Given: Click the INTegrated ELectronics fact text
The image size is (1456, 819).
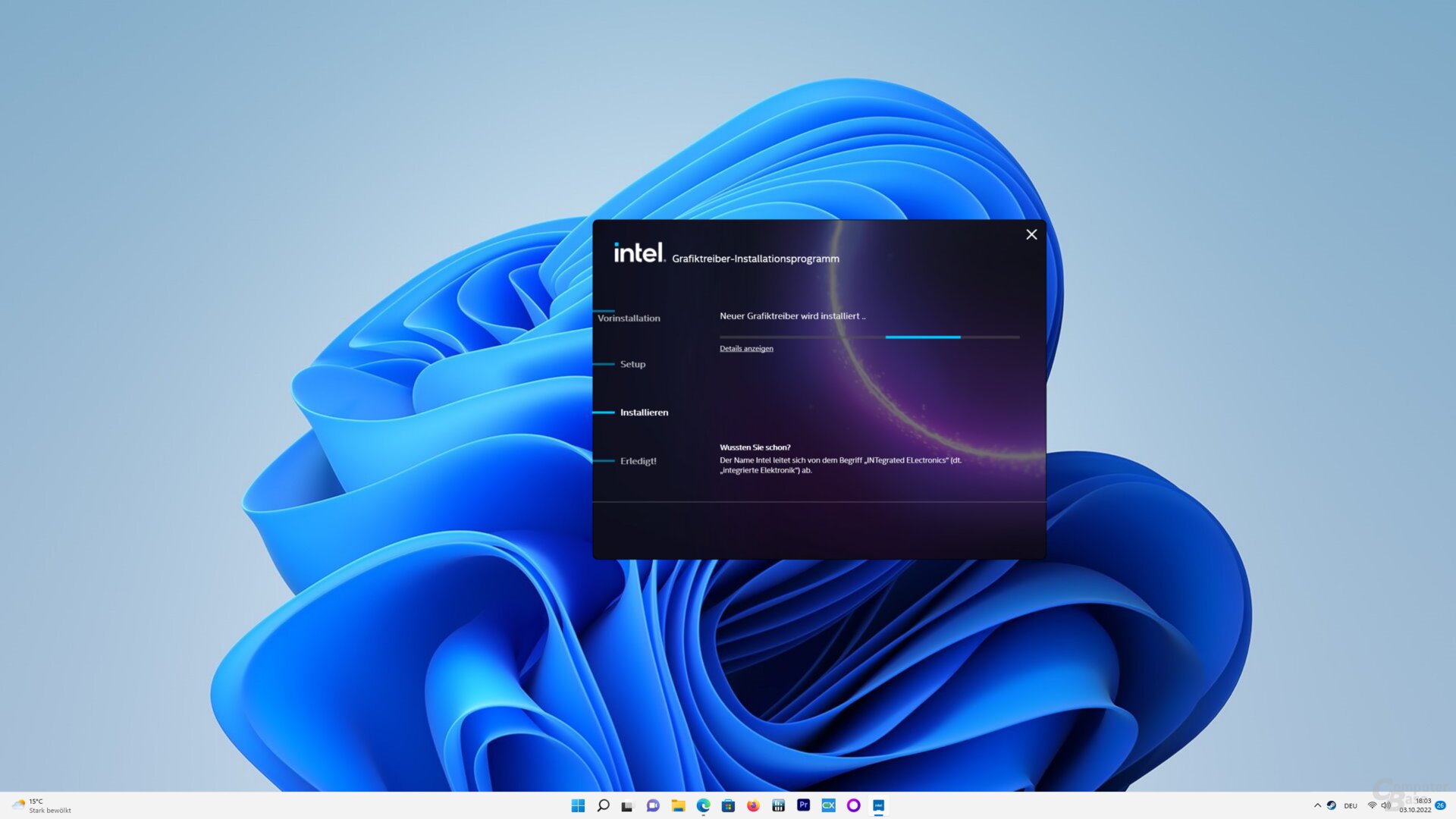Looking at the screenshot, I should coord(840,465).
